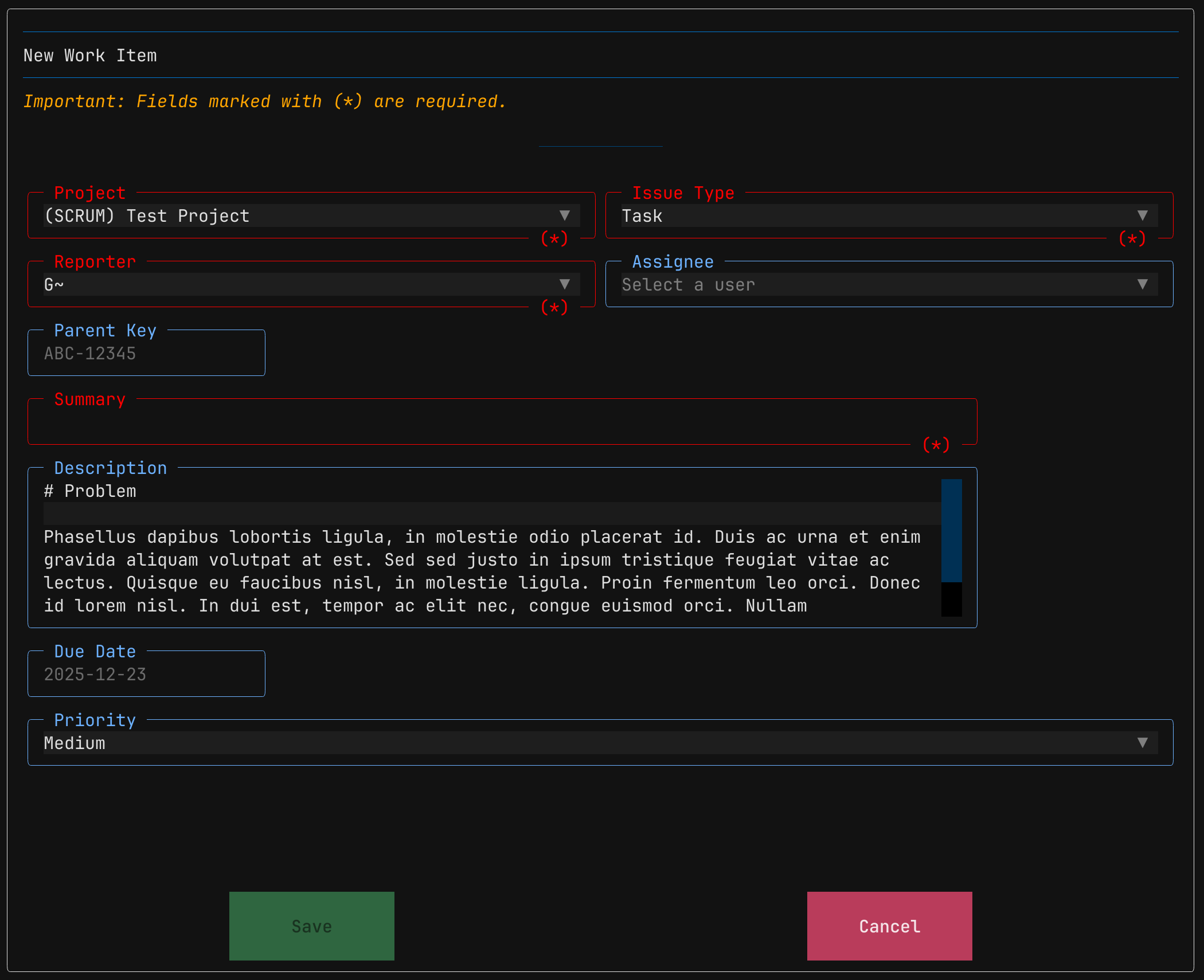The width and height of the screenshot is (1204, 980).
Task: Click the black scrollbar track below the thumb
Action: (x=952, y=599)
